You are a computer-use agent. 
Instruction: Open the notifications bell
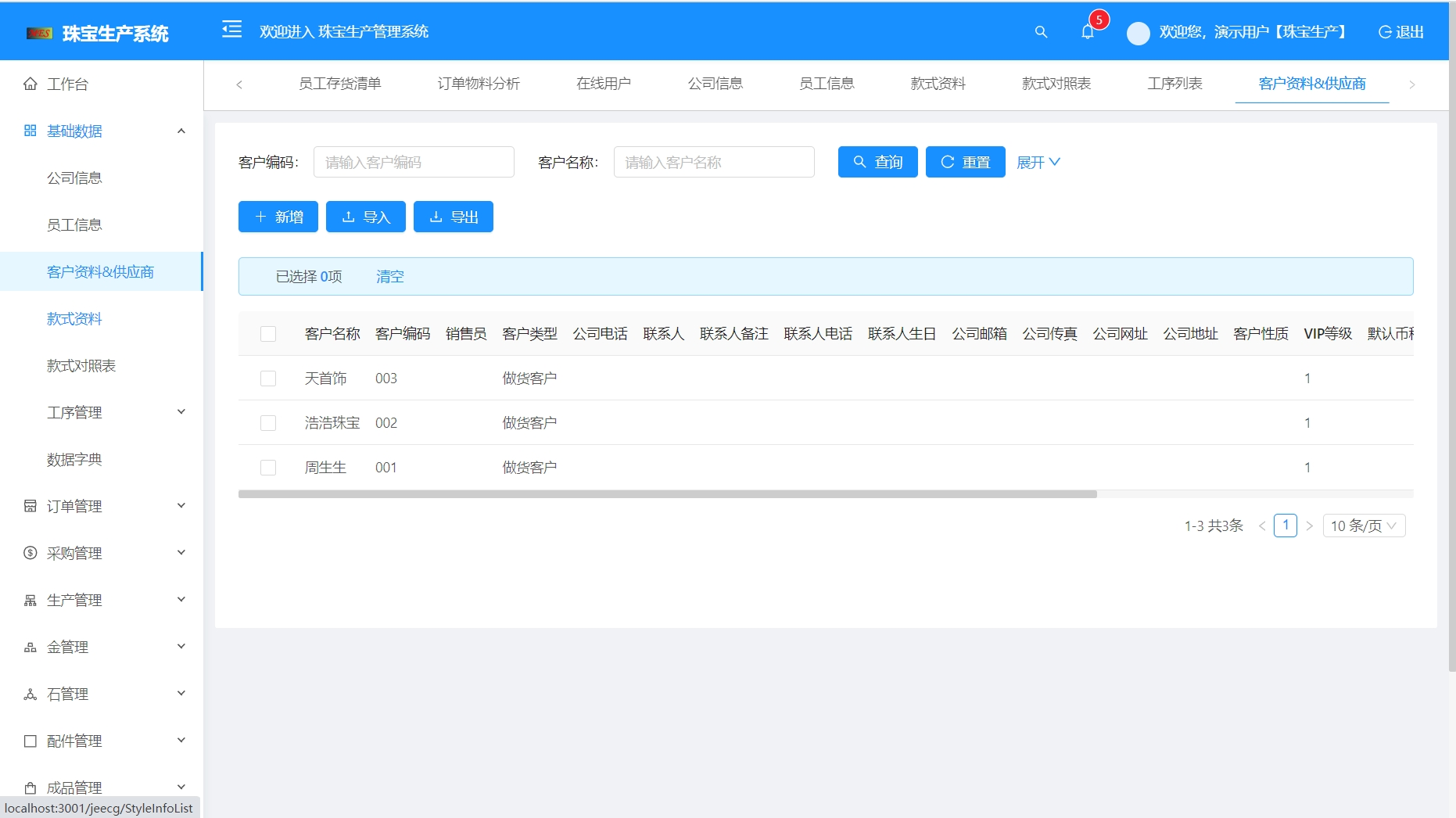click(1087, 32)
